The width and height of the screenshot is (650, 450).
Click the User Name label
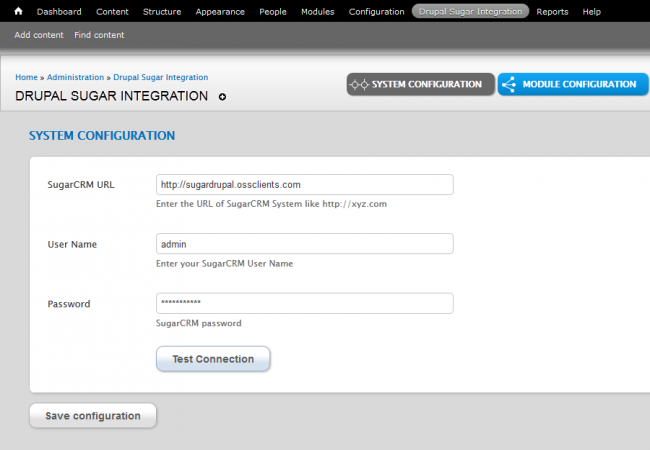pos(72,244)
